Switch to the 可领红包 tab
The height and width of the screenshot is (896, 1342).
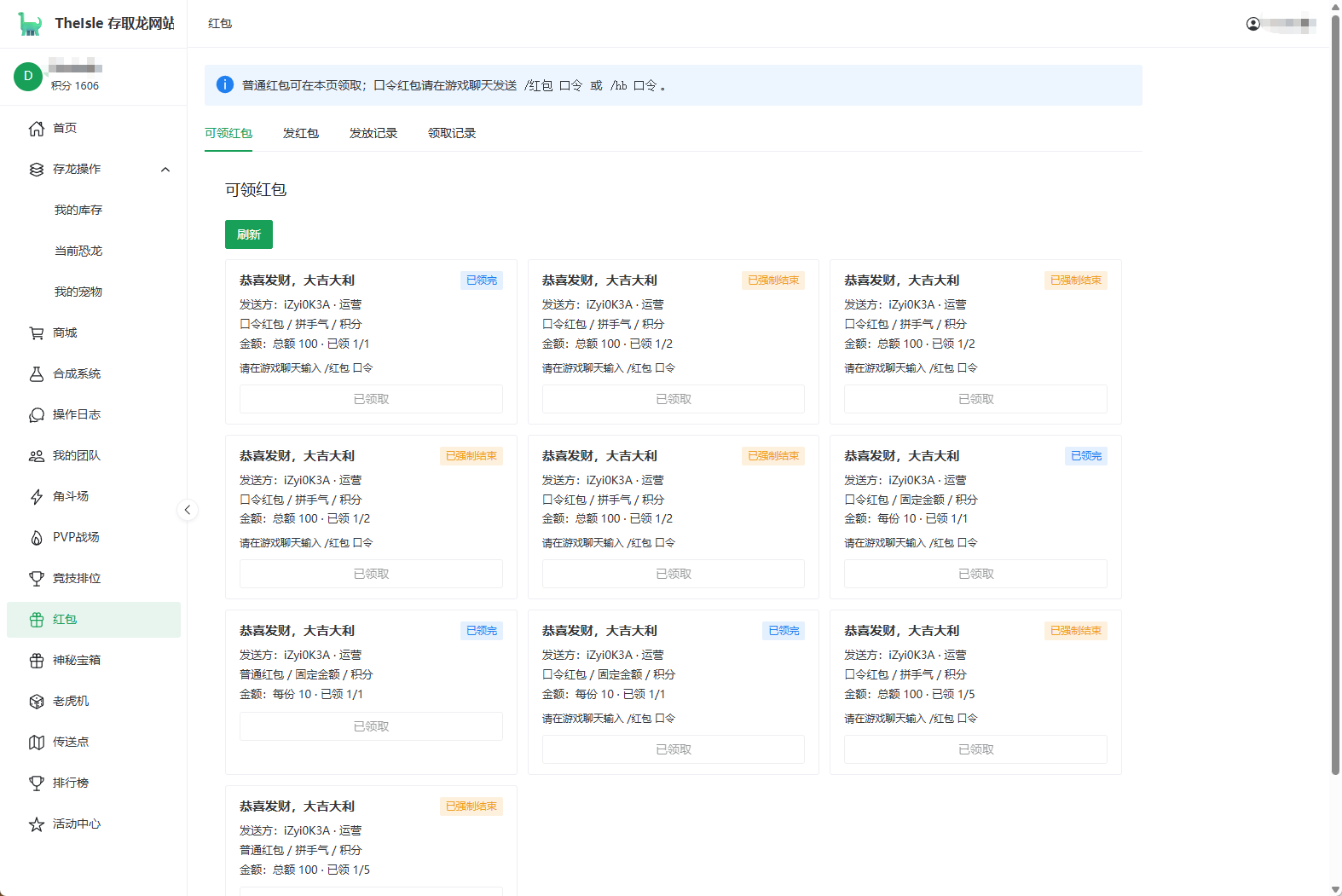click(x=228, y=133)
